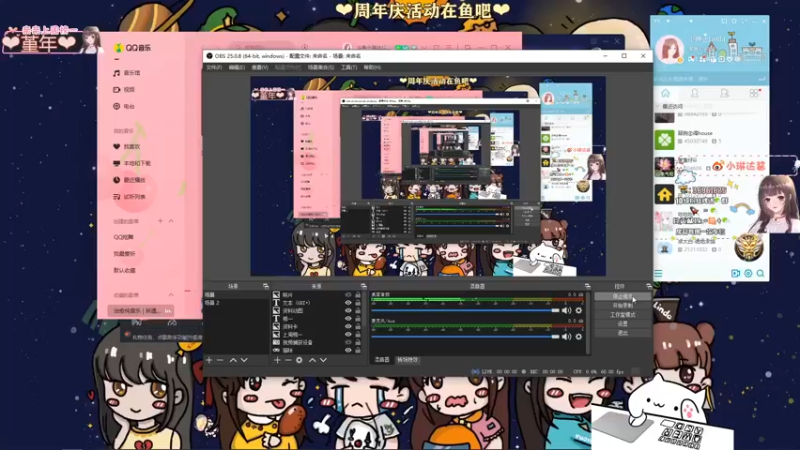Add a new source in OBS
The width and height of the screenshot is (800, 450).
coord(277,360)
